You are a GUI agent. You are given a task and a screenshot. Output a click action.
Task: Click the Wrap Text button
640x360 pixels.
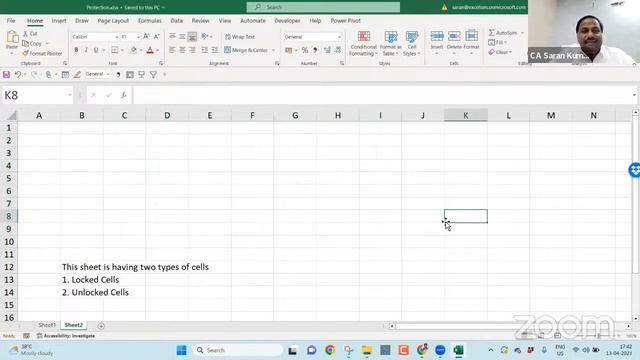[x=240, y=37]
